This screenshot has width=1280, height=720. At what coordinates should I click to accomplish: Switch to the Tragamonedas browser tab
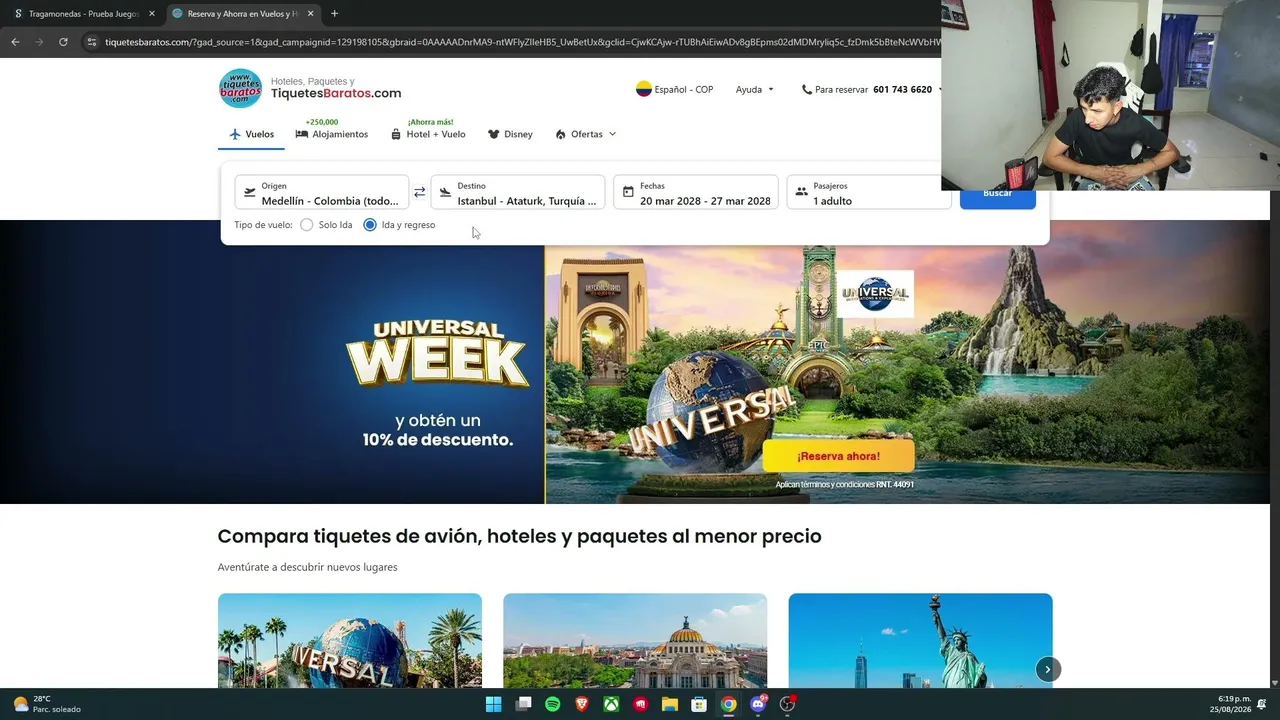83,14
